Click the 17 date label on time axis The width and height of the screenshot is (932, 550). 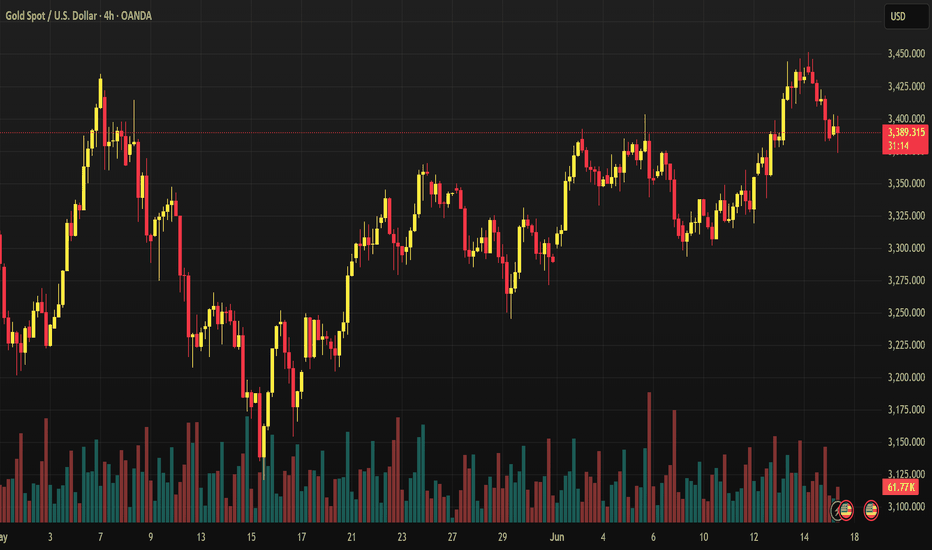(301, 537)
